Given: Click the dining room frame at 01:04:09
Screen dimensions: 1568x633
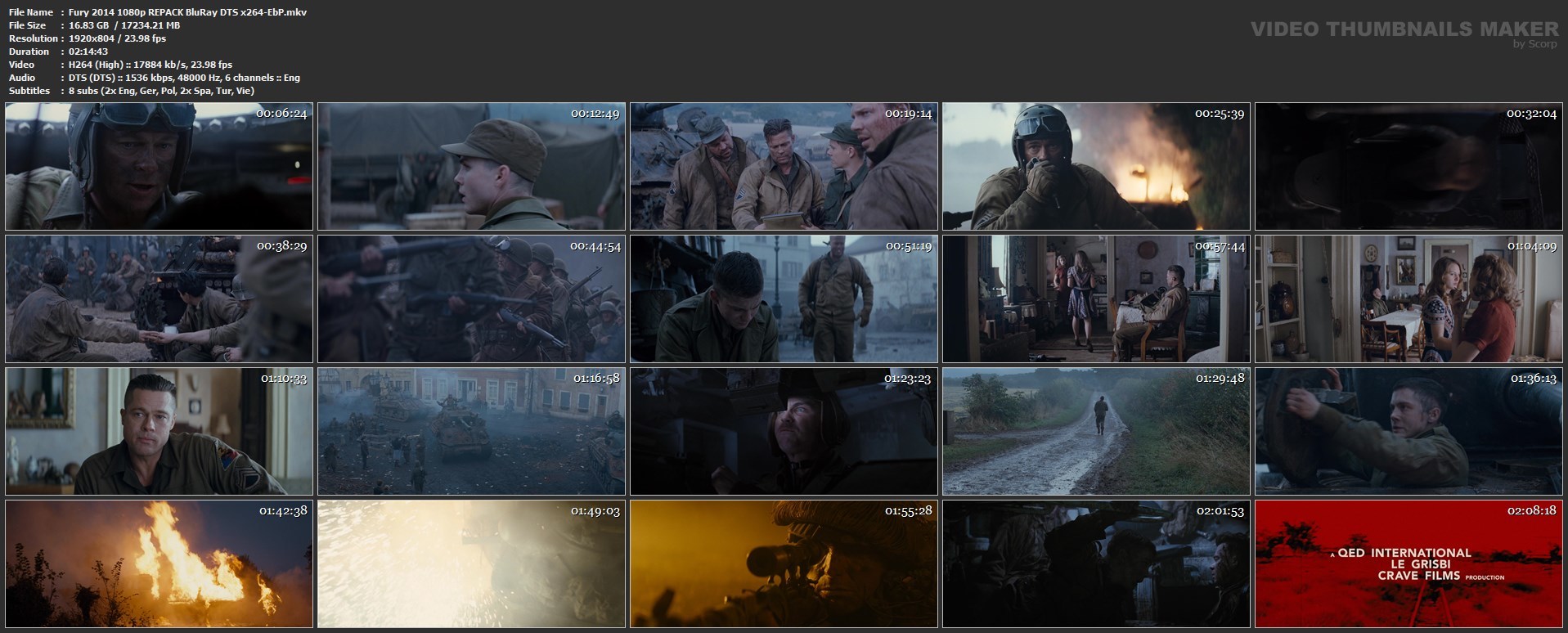Looking at the screenshot, I should 1409,299.
